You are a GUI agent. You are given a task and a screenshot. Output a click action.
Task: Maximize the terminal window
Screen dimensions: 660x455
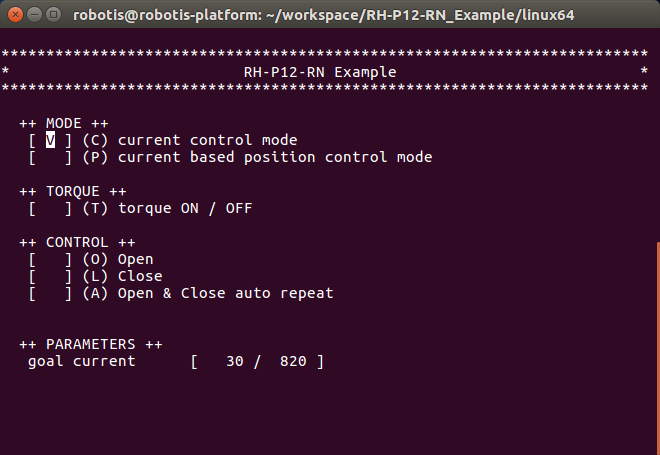[x=53, y=15]
